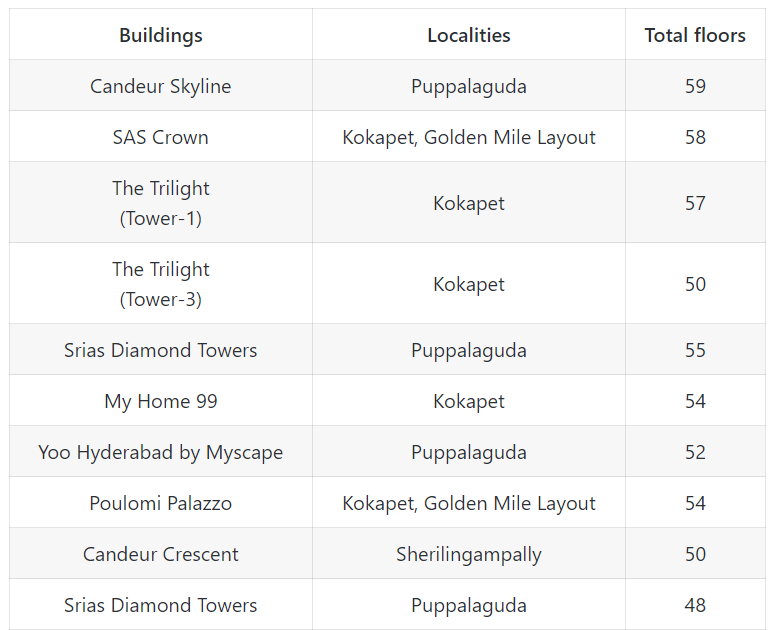Click Yoo Hyderabad by Myscape cell
773x630 pixels.
point(160,452)
